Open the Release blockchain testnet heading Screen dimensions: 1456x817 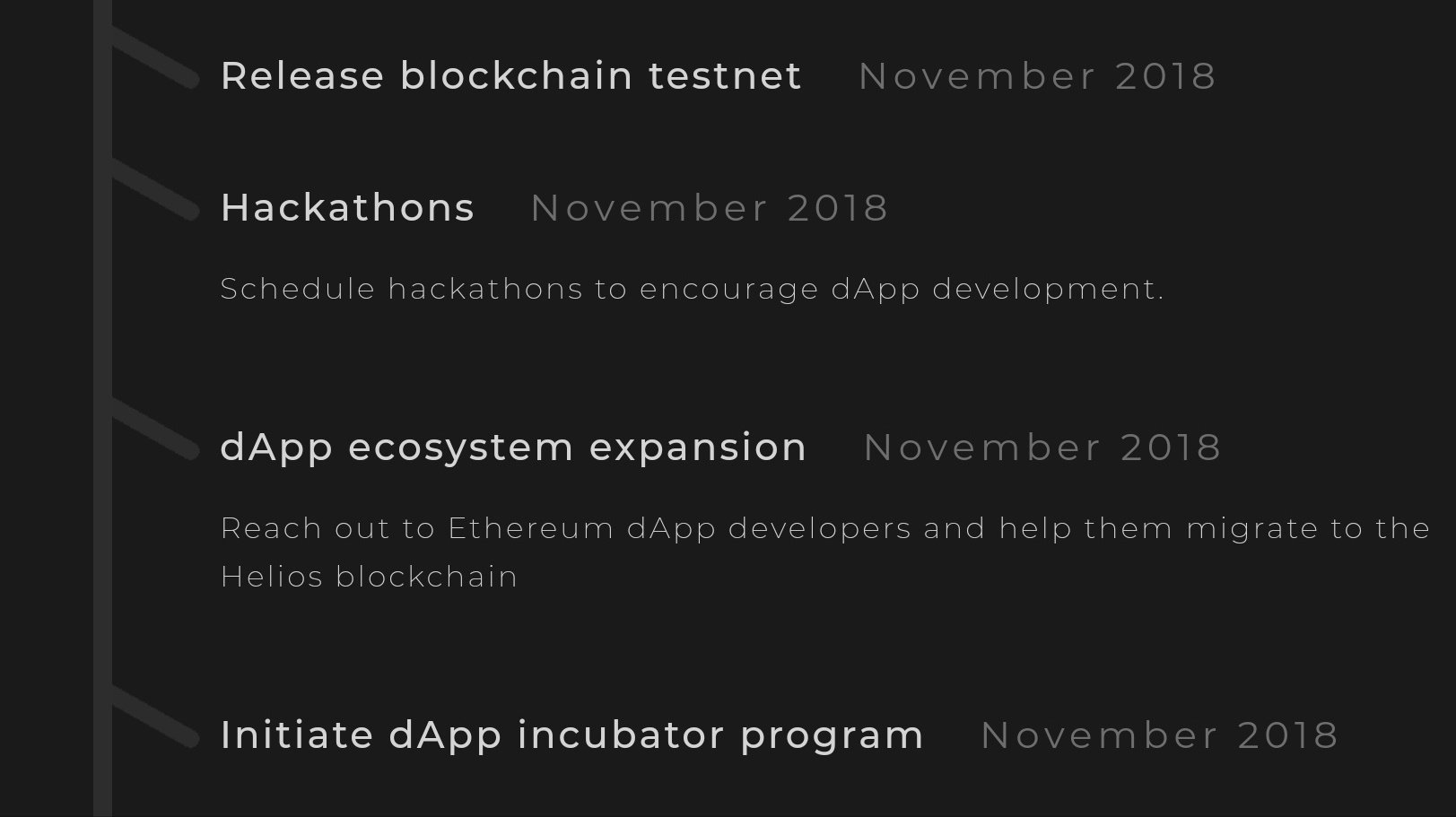point(510,75)
